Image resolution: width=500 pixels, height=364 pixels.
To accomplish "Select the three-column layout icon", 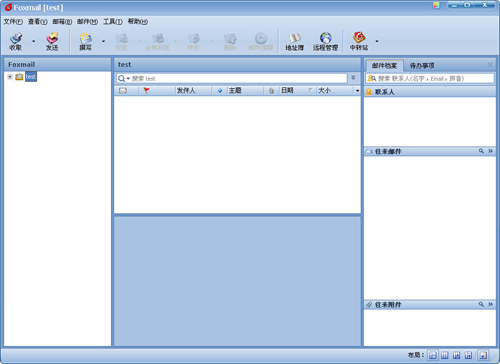I will pos(445,355).
